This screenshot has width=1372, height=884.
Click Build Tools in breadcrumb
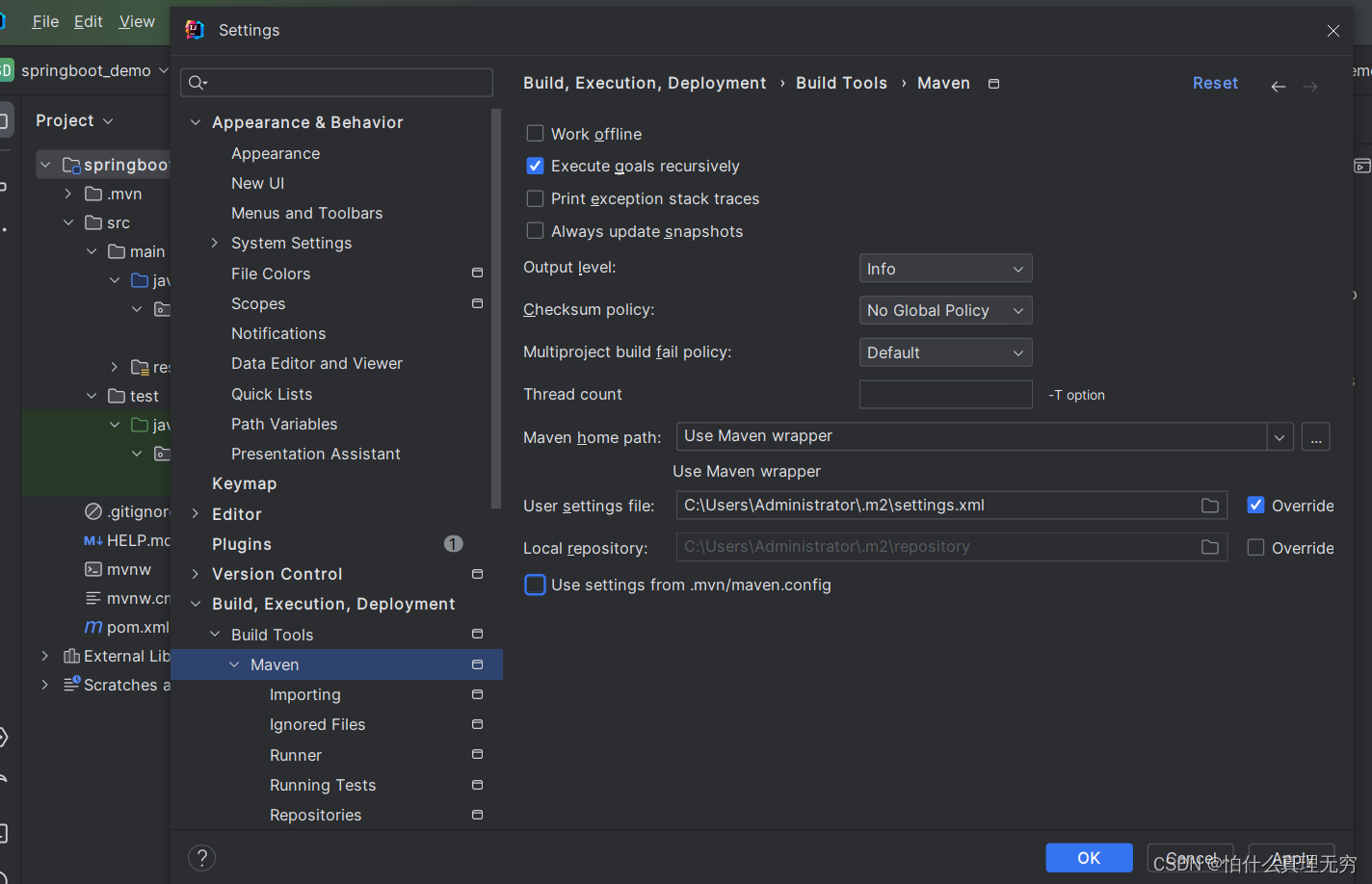[x=841, y=83]
